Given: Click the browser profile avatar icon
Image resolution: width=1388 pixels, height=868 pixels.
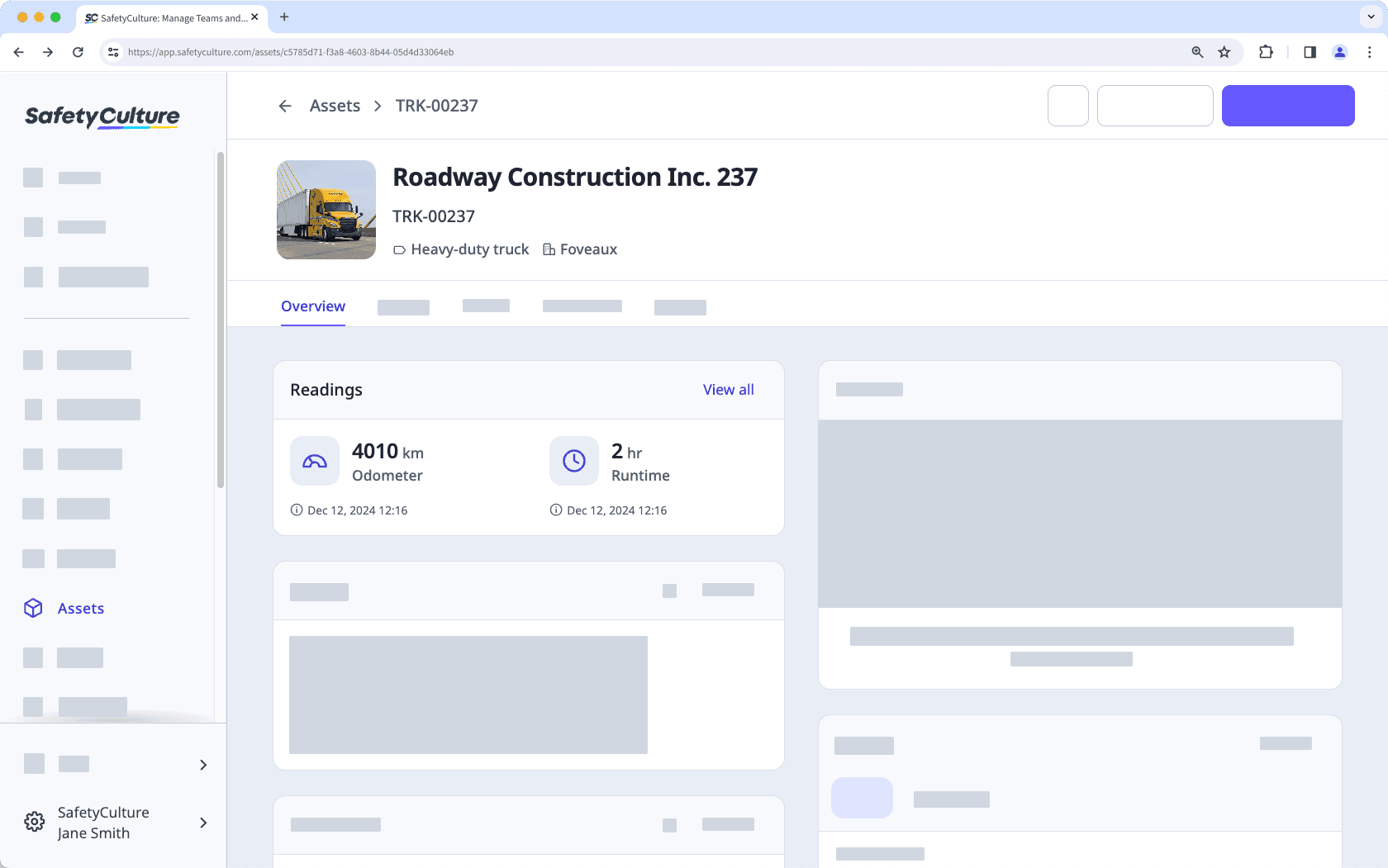Looking at the screenshot, I should [x=1340, y=52].
